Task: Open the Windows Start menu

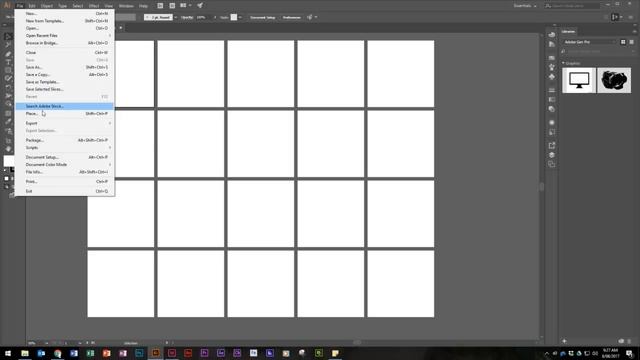Action: point(8,353)
